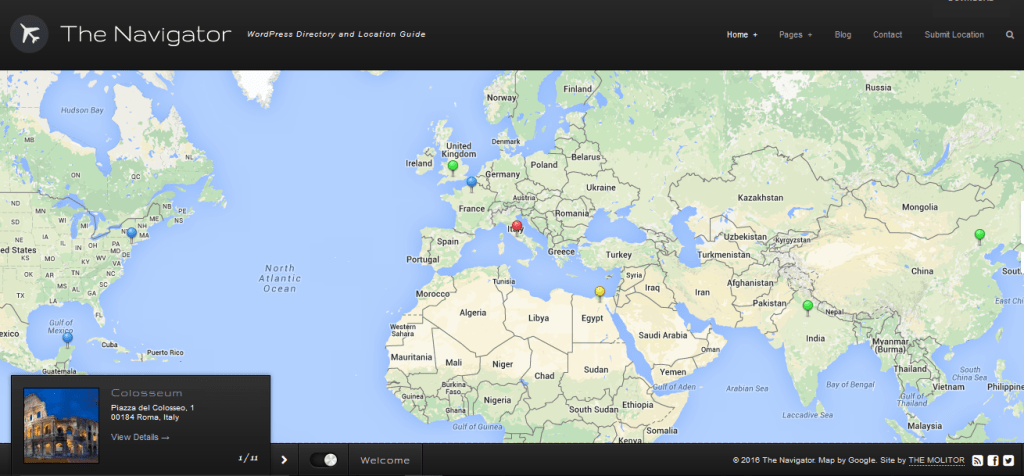Click the Mongolia label on the map
The image size is (1024, 476).
click(x=920, y=207)
